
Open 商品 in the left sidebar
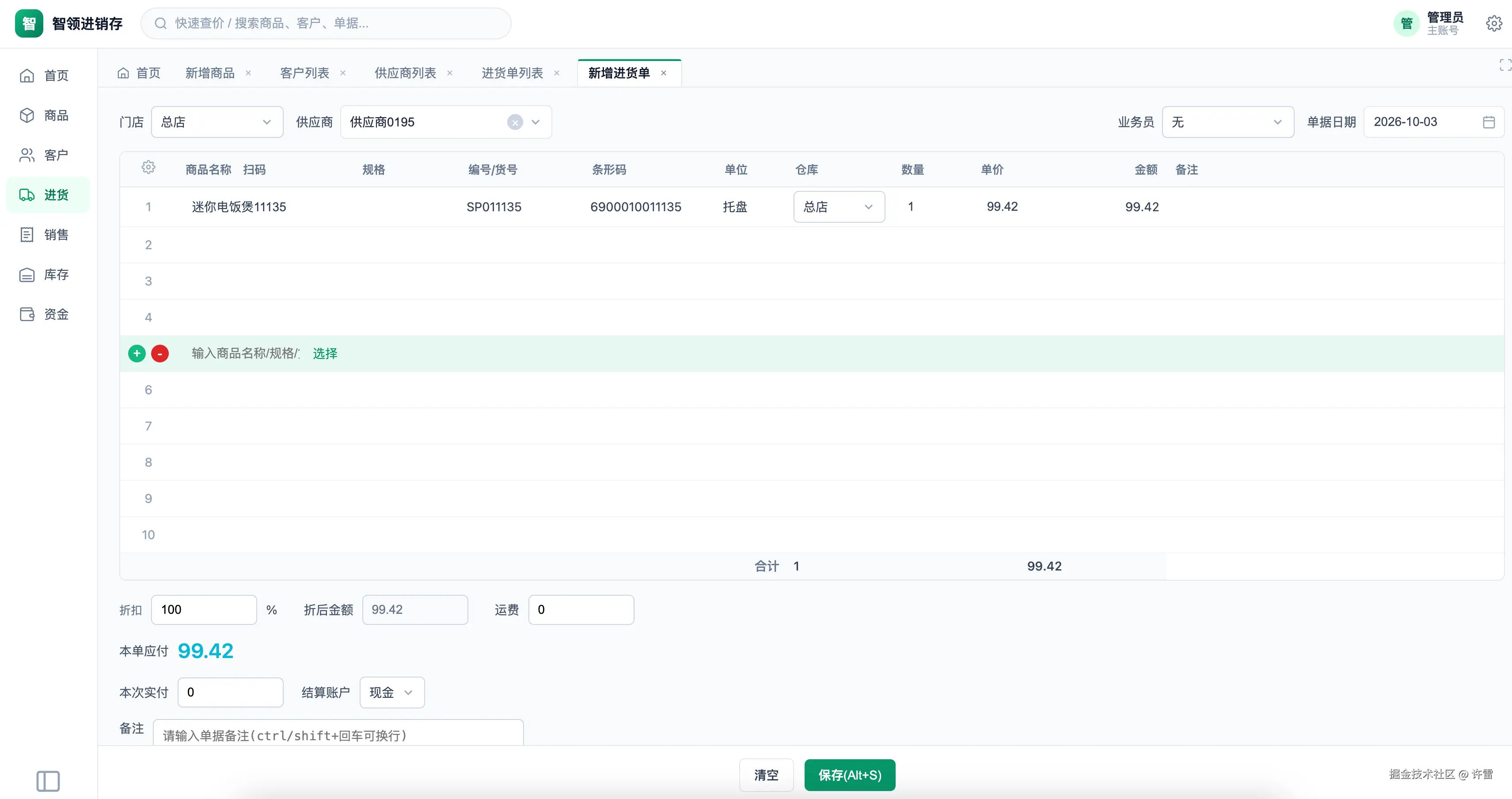click(x=48, y=116)
